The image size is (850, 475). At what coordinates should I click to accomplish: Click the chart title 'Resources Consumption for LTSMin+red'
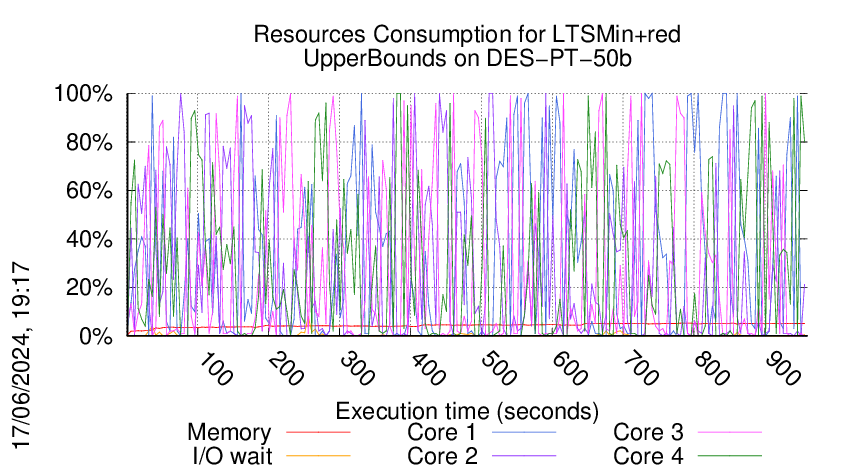click(467, 35)
